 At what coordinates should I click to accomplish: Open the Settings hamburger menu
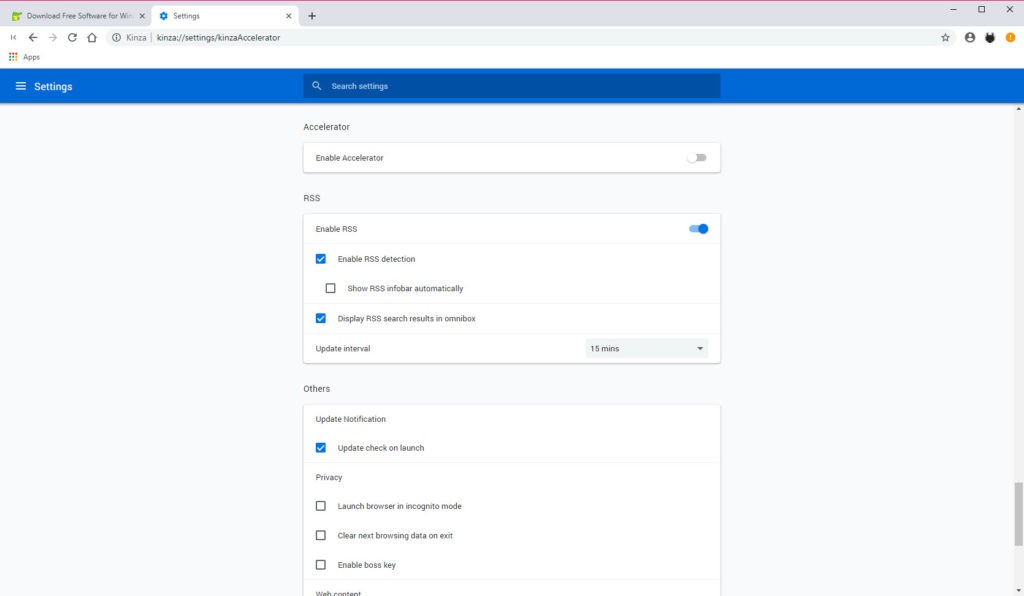[x=20, y=86]
